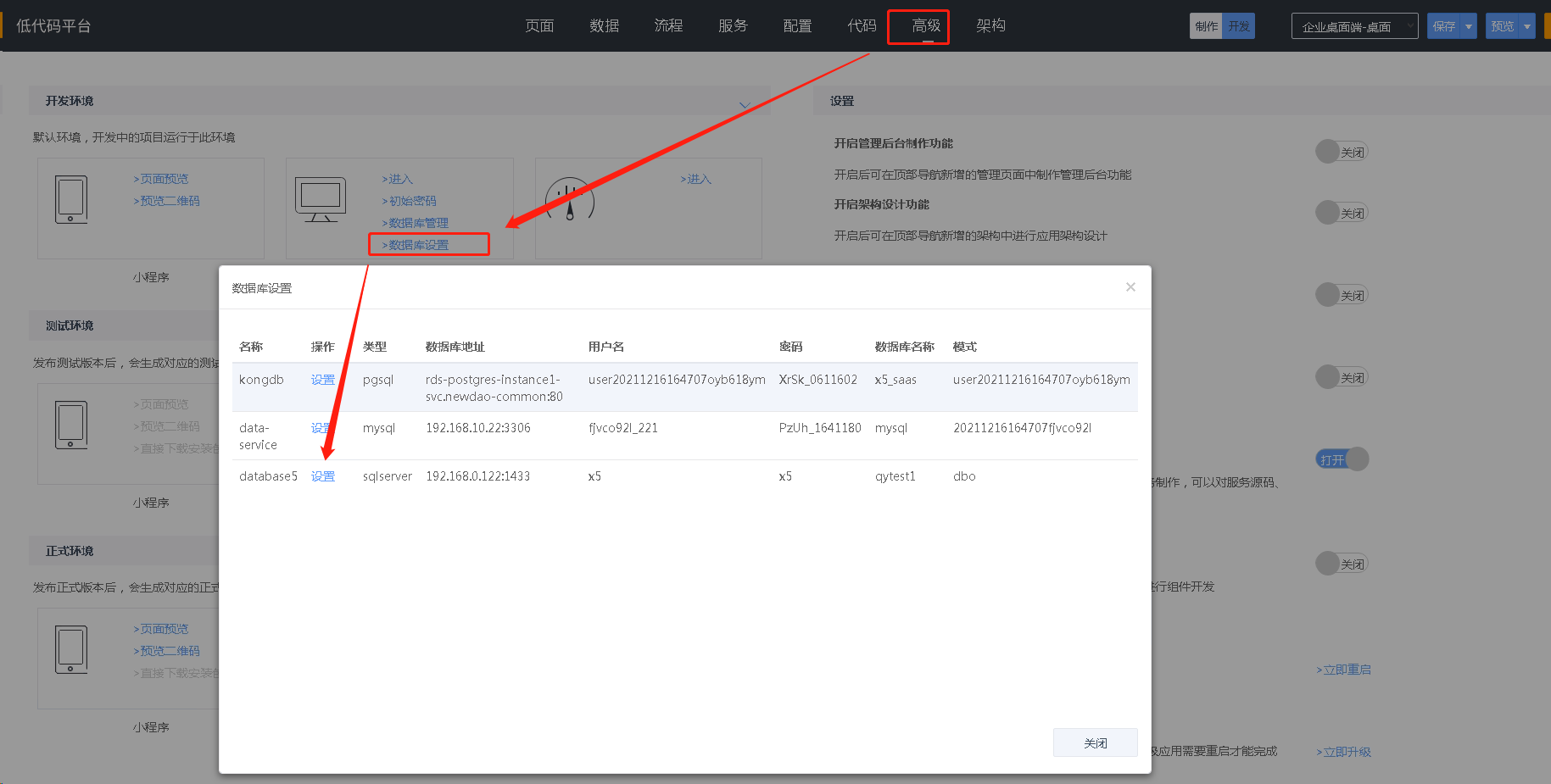This screenshot has height=784, width=1551.
Task: Open the 预览 dropdown arrow
Action: coord(1527,26)
